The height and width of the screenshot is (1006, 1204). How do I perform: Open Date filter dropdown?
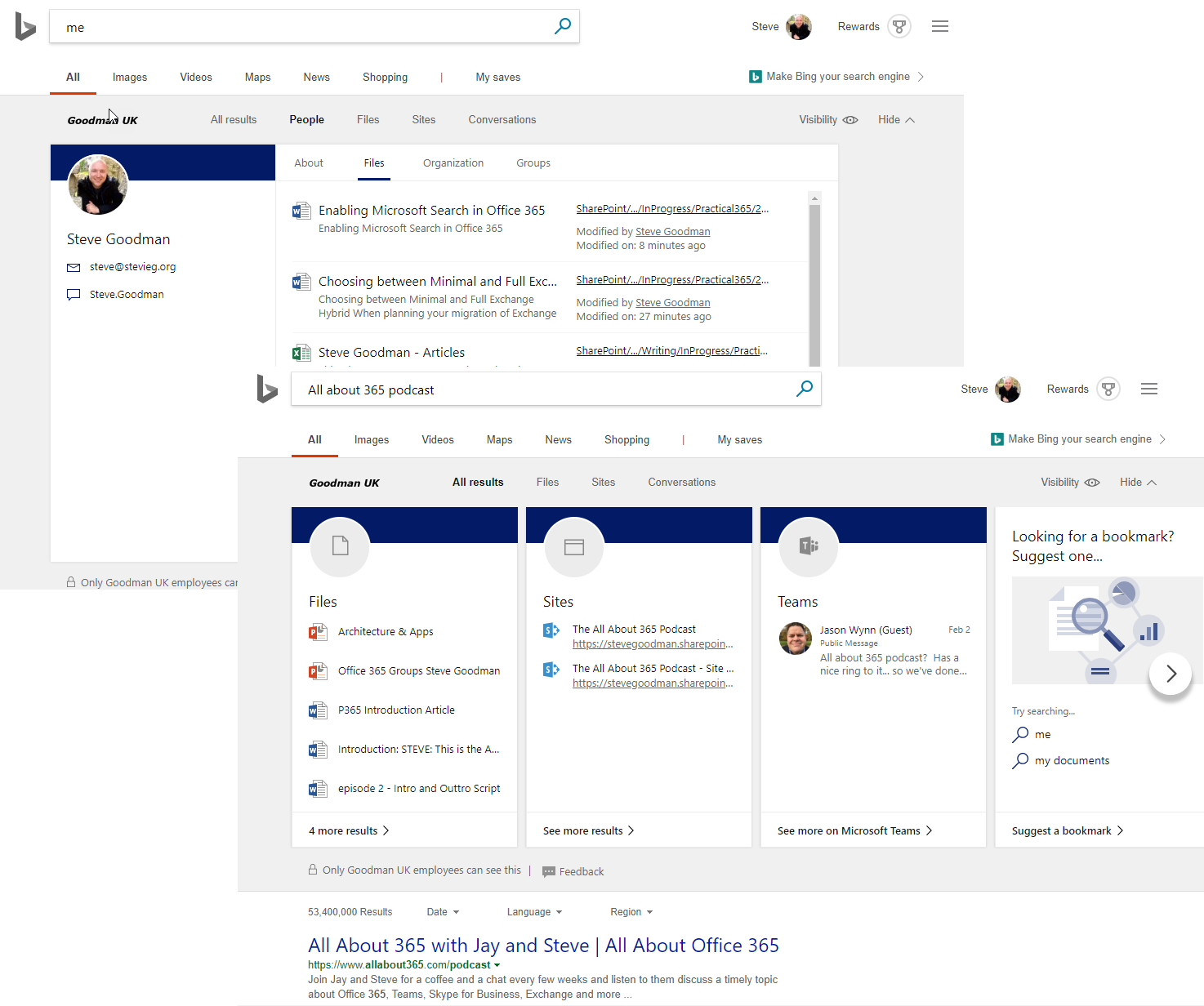pos(443,912)
